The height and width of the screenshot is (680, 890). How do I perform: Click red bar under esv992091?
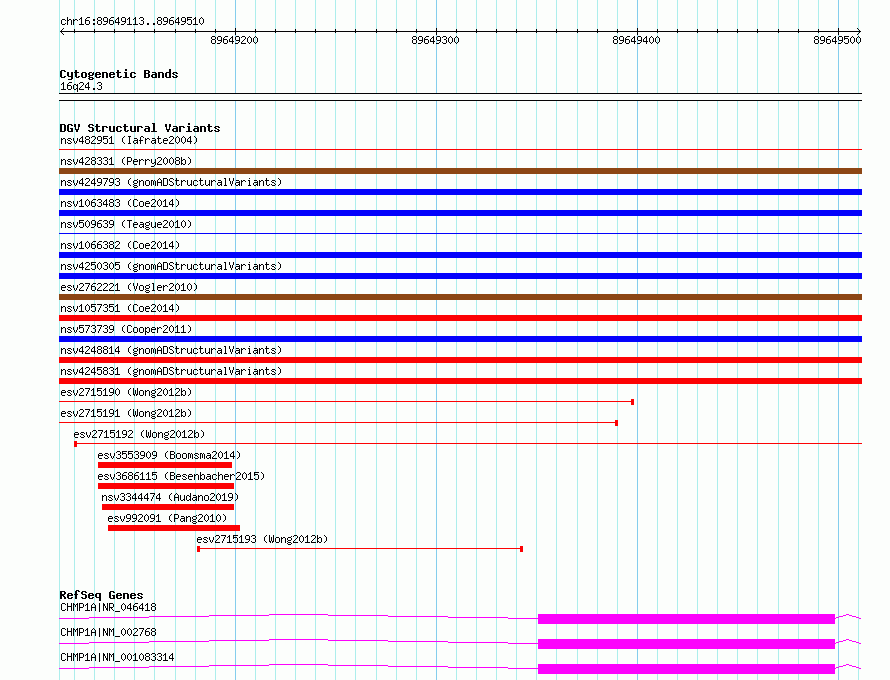pos(174,528)
